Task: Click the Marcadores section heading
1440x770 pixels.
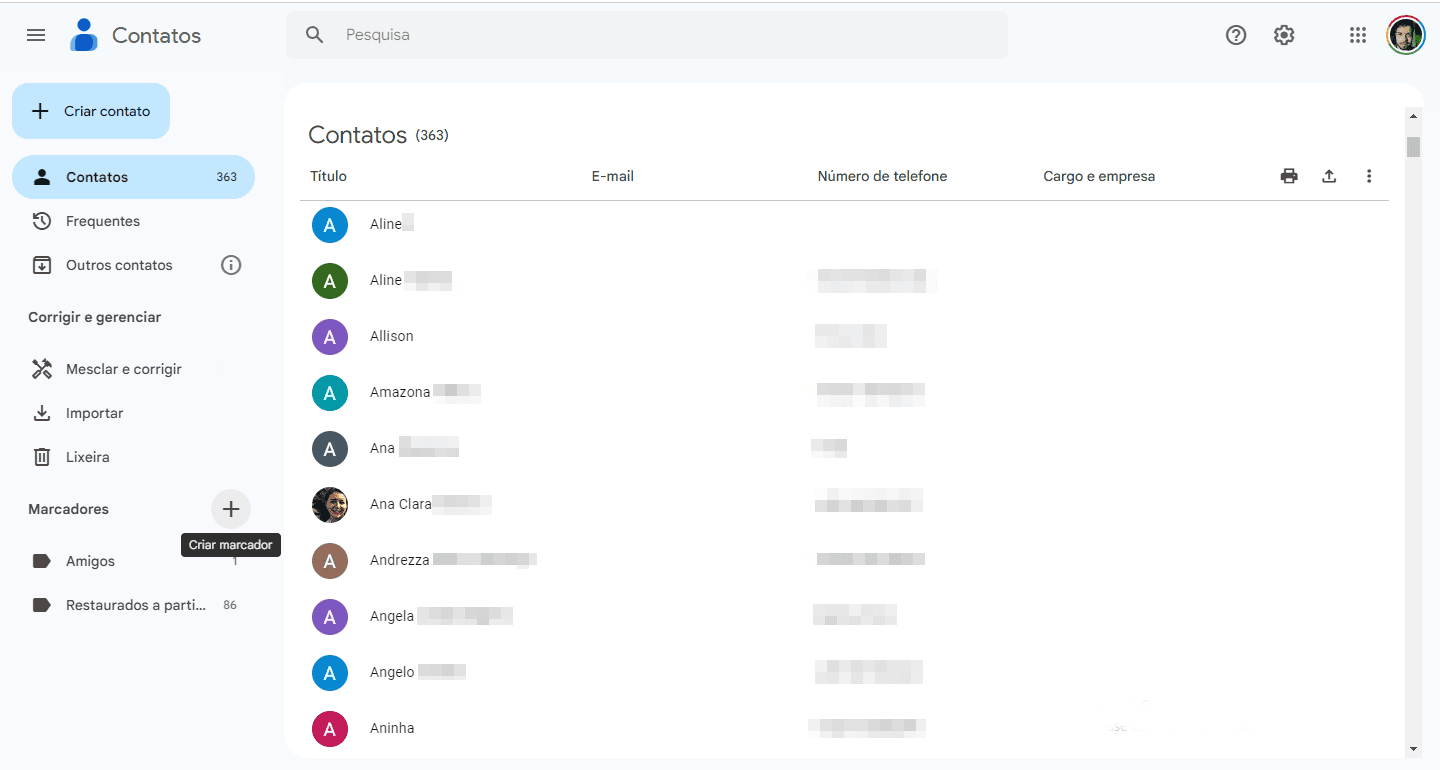Action: pos(68,509)
